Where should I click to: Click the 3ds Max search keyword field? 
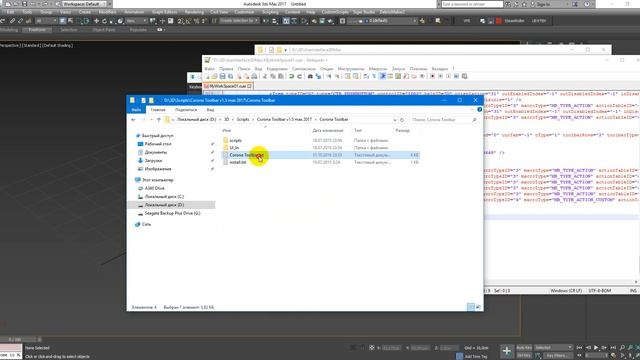pos(472,4)
